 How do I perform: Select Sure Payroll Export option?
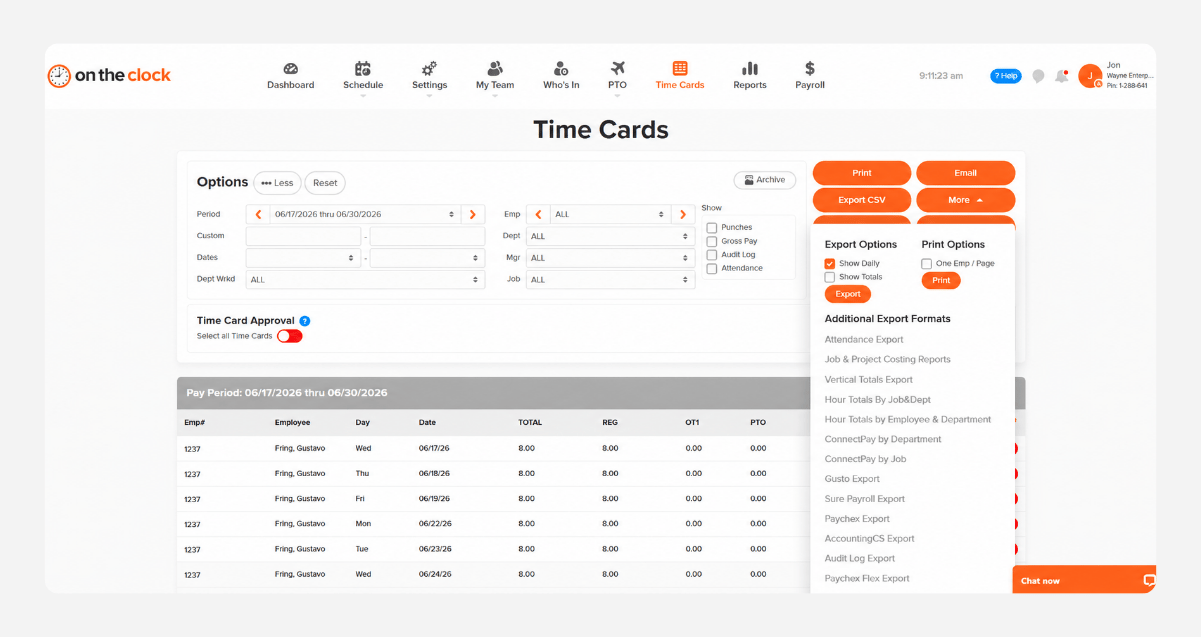pos(864,499)
